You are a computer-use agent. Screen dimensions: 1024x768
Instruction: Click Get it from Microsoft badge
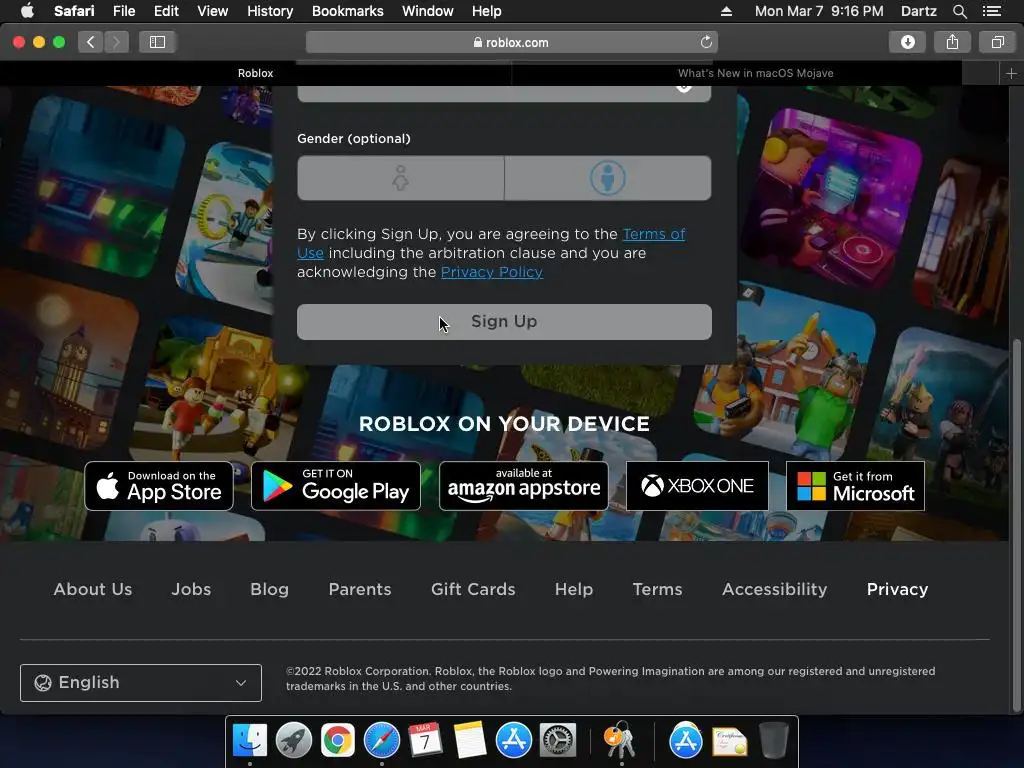click(x=855, y=487)
